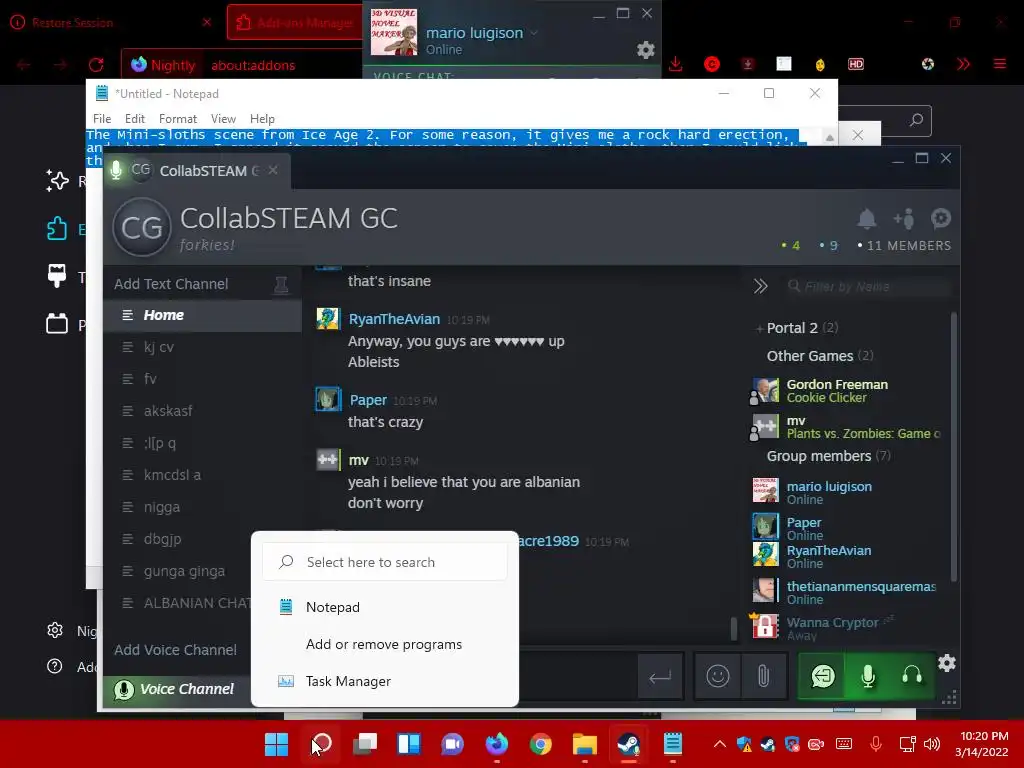Screen dimensions: 1024x768
Task: Click mv's avatar in chat message
Action: pos(328,460)
